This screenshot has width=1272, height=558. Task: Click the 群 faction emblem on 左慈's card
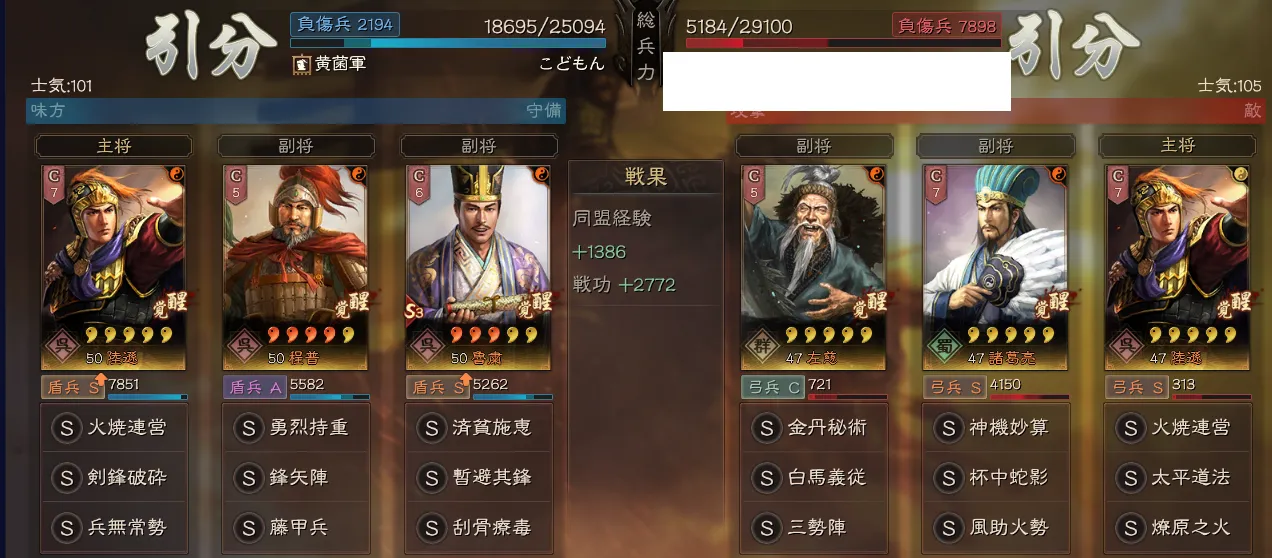[x=763, y=348]
